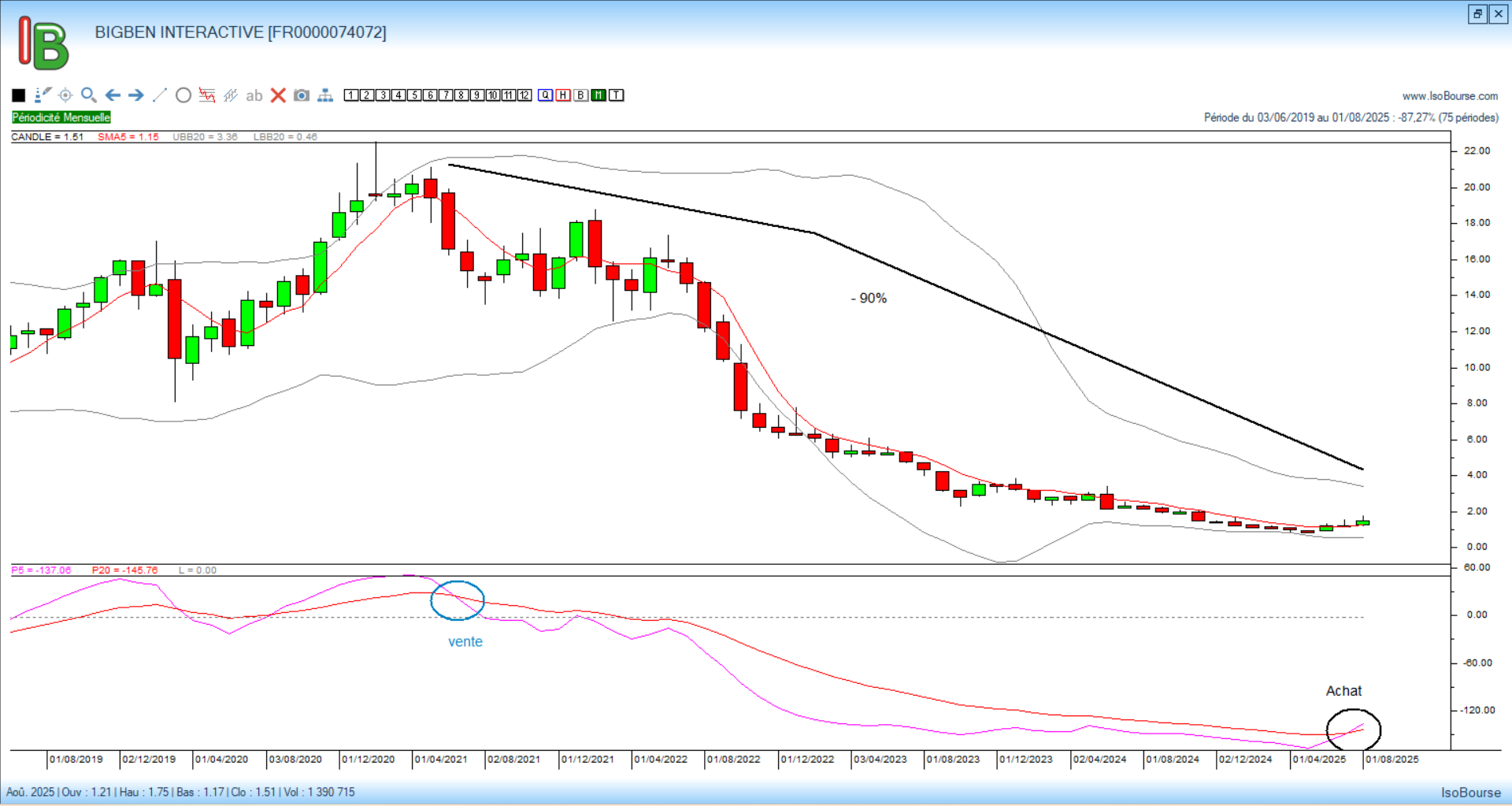Choose period box 6
Screen dimensions: 1512x806
pos(430,95)
